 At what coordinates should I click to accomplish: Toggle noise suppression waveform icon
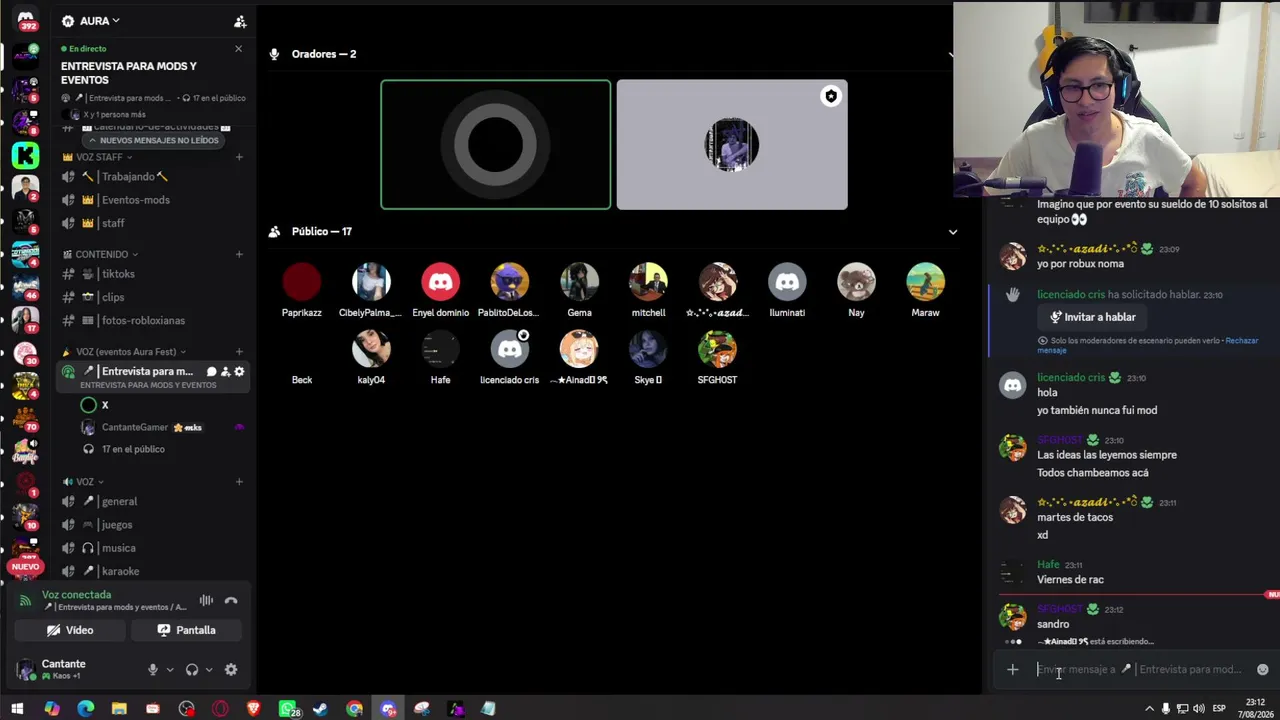[x=206, y=600]
